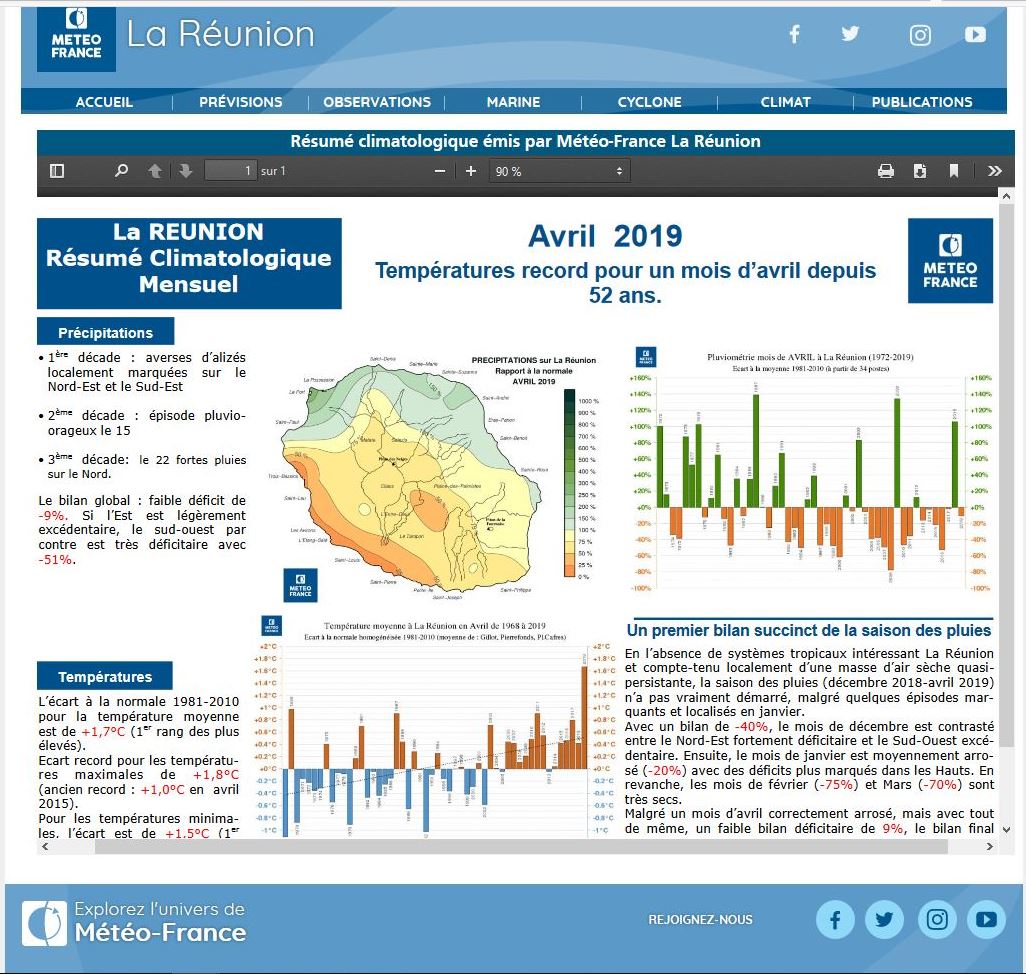Open footer YouTube round icon
Viewport: 1026px width, 974px height.
click(x=986, y=920)
